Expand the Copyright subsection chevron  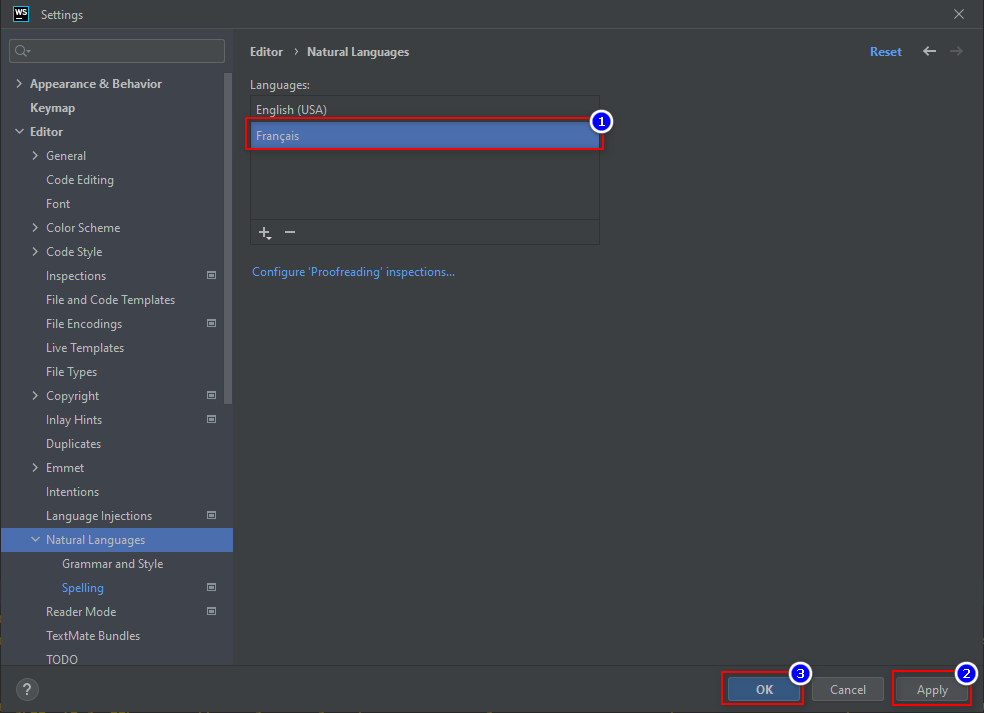click(35, 395)
